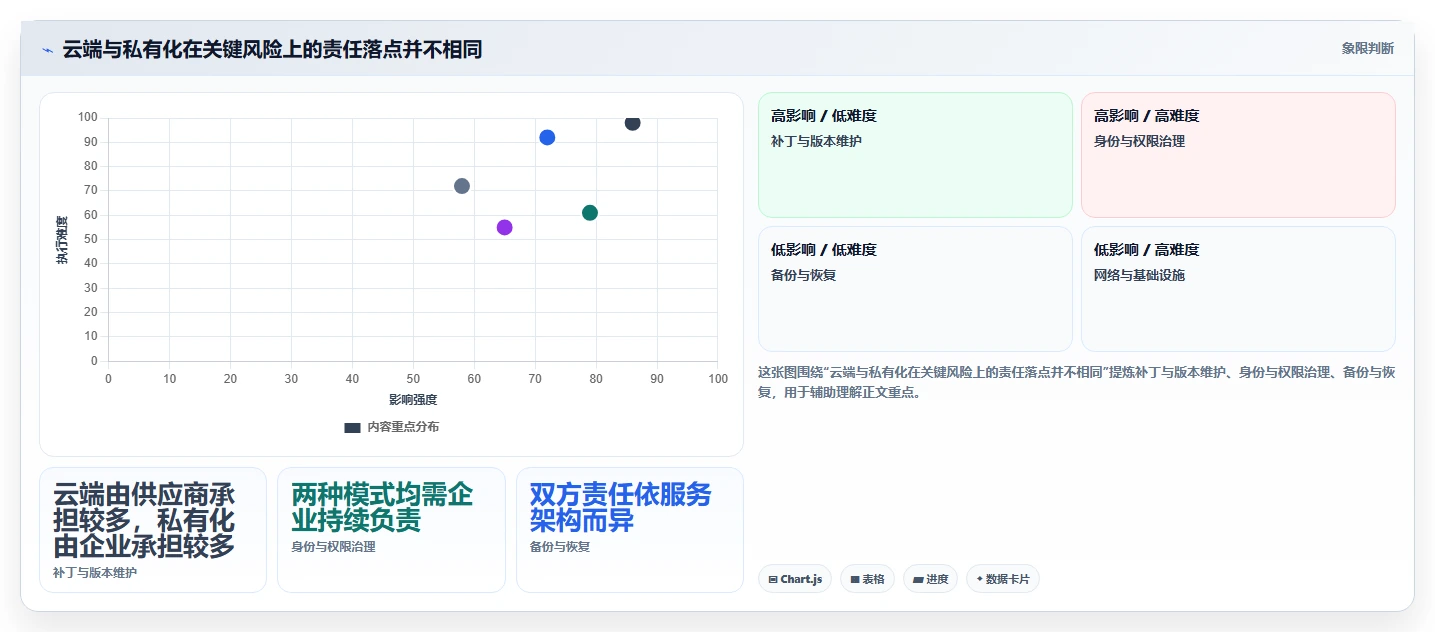Select the 两种模式均需企业持续负责 data card
1435x632 pixels.
(x=391, y=530)
